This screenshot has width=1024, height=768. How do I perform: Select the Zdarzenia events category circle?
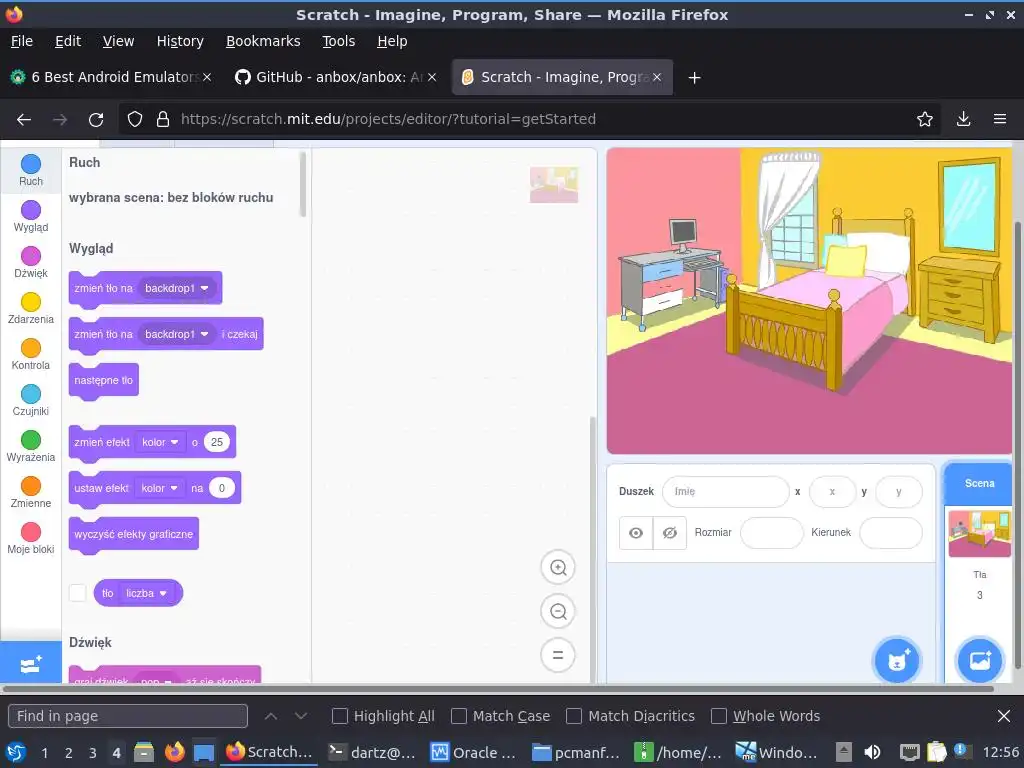31,302
